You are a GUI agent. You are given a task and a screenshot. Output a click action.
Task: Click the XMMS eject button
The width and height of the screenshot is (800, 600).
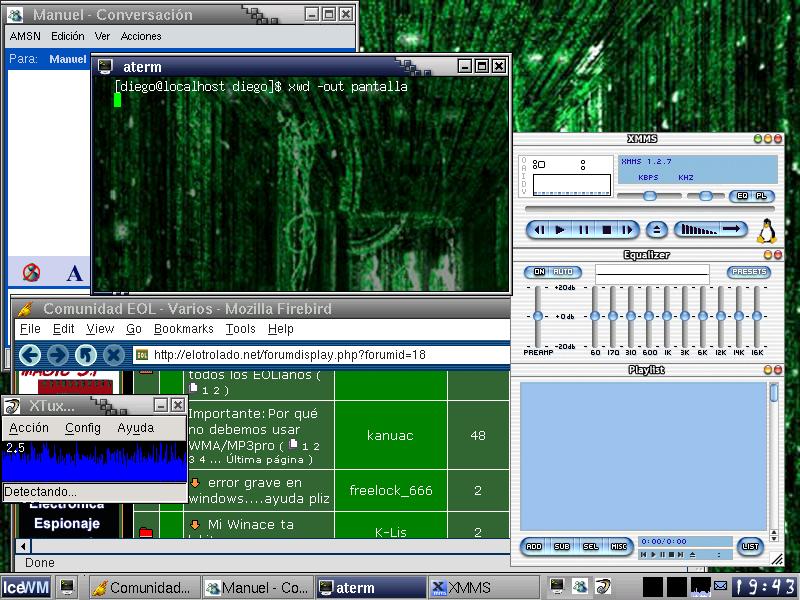click(655, 230)
